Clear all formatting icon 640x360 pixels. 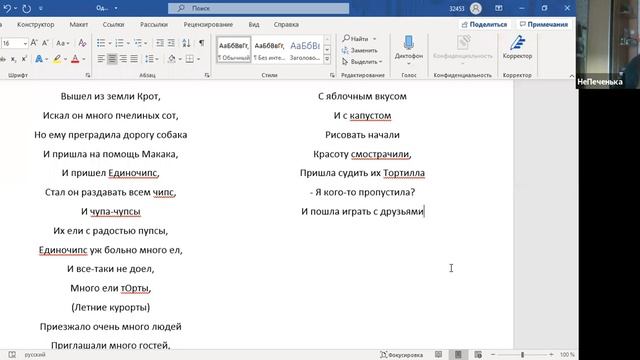point(82,43)
